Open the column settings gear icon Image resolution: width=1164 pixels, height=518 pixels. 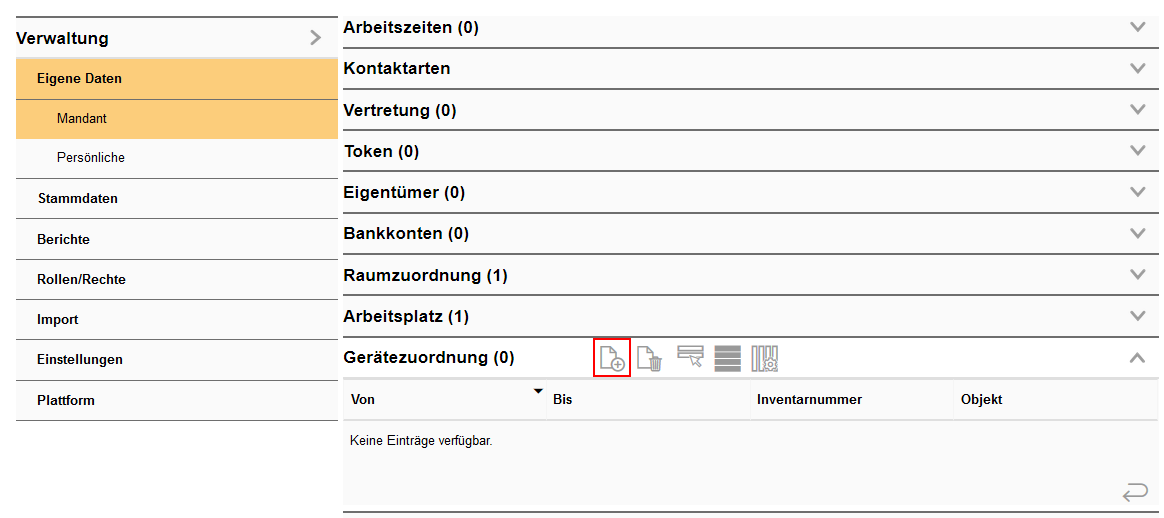click(x=765, y=358)
